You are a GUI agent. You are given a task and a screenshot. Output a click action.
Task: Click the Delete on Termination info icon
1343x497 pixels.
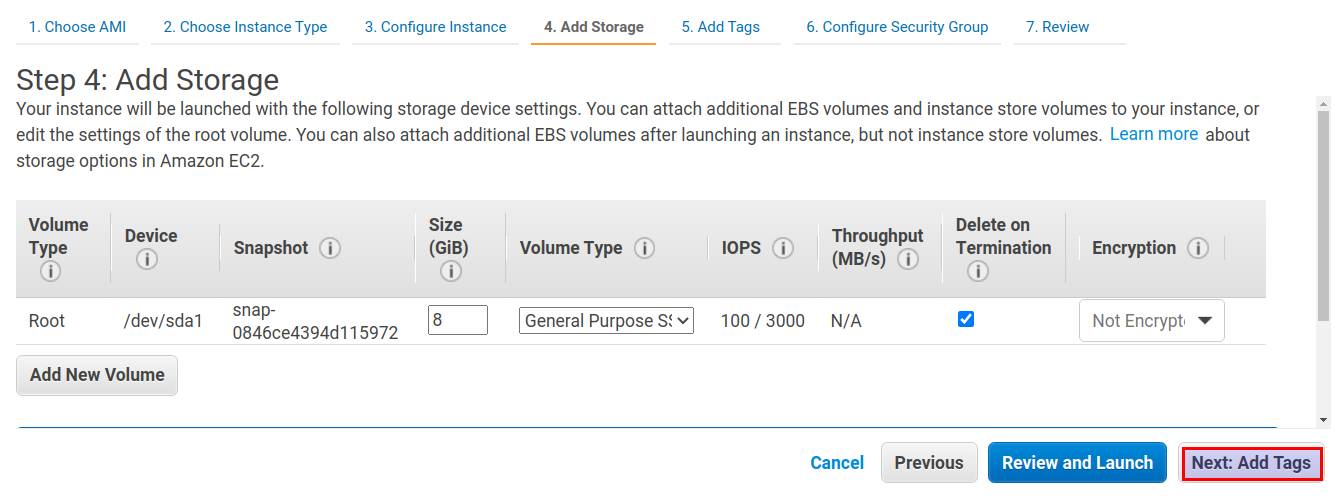tap(978, 271)
